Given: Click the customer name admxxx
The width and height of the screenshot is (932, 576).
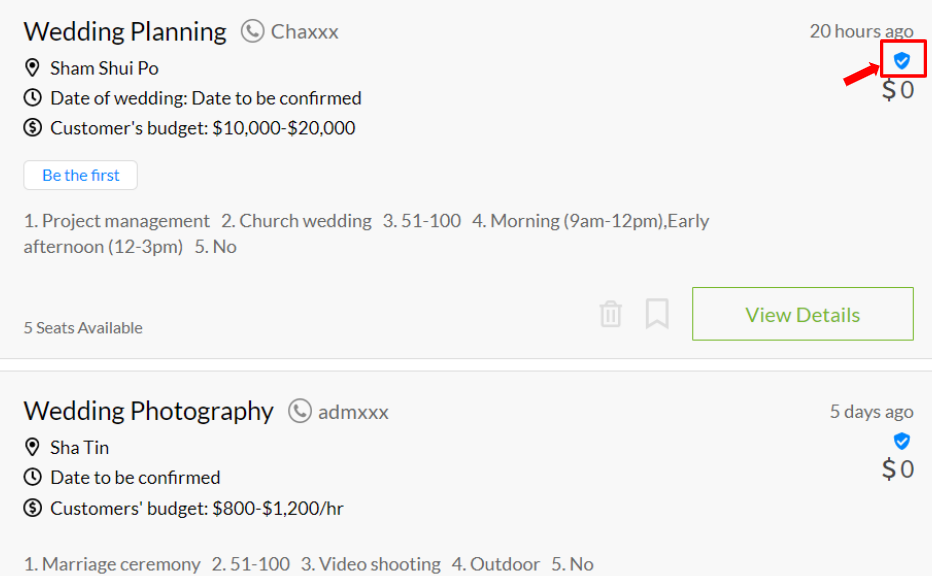Looking at the screenshot, I should pos(353,412).
